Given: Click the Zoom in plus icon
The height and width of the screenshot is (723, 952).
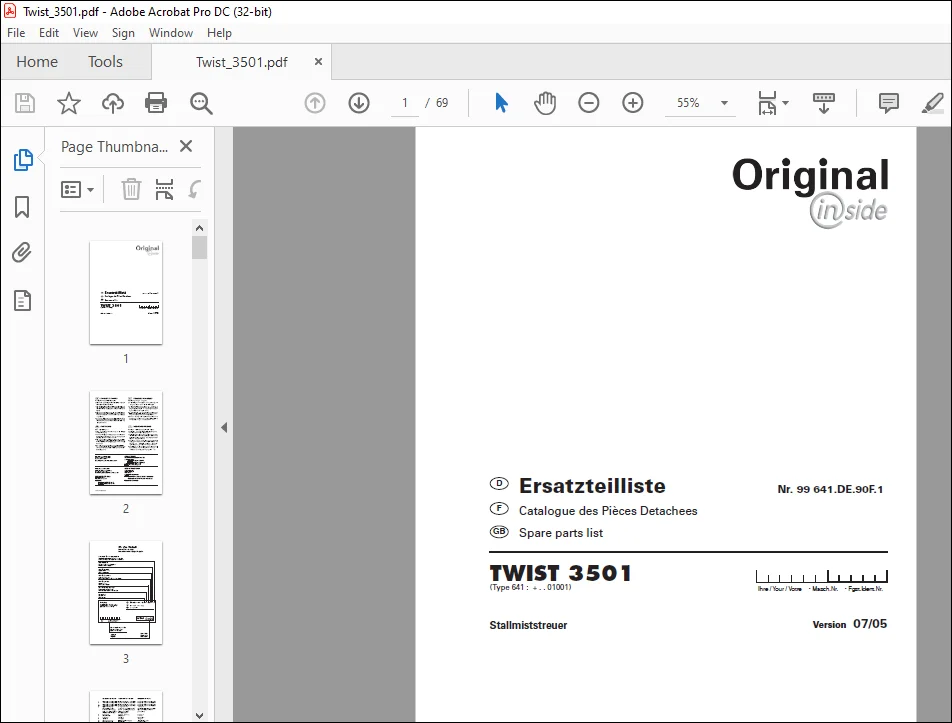Looking at the screenshot, I should pos(633,103).
